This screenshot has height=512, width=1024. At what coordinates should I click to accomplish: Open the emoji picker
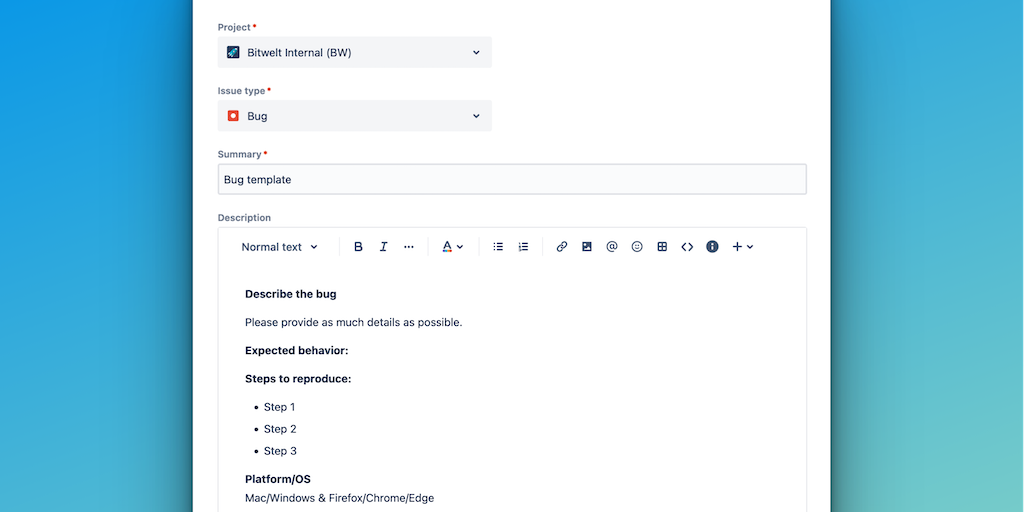(x=637, y=247)
